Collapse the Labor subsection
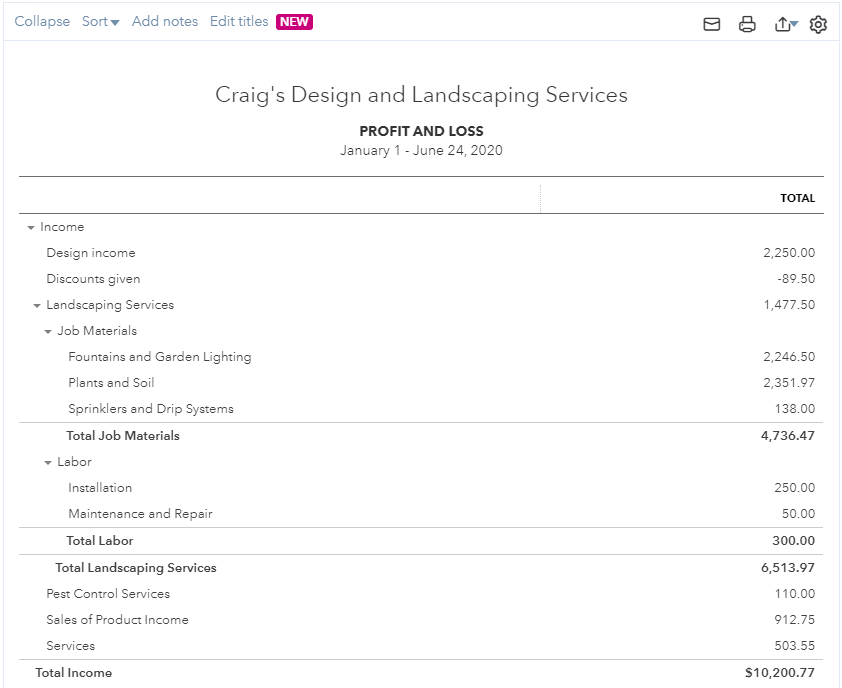842x688 pixels. click(48, 463)
